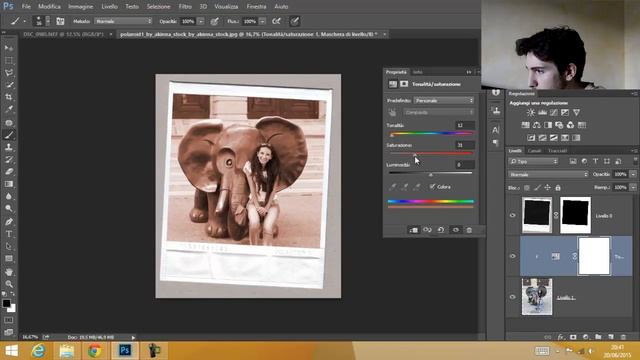Select the Zoom tool
The image size is (640, 360).
(9, 284)
